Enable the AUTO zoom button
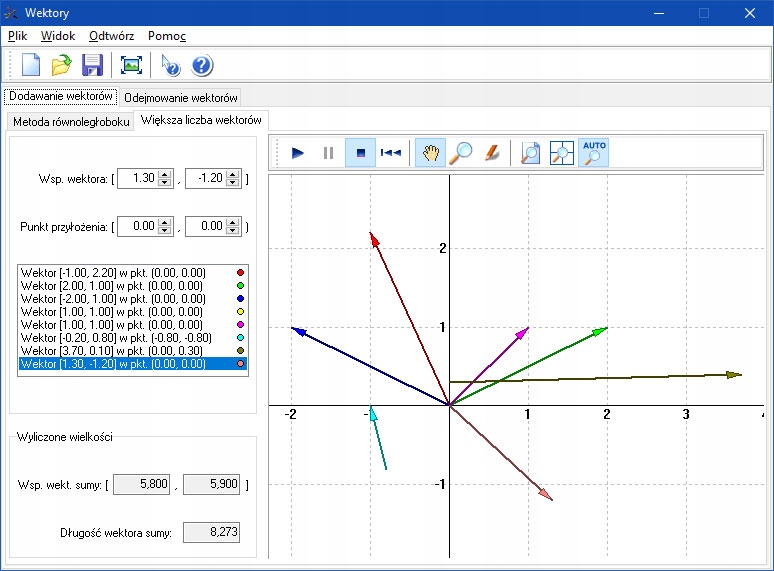This screenshot has height=571, width=774. tap(594, 153)
